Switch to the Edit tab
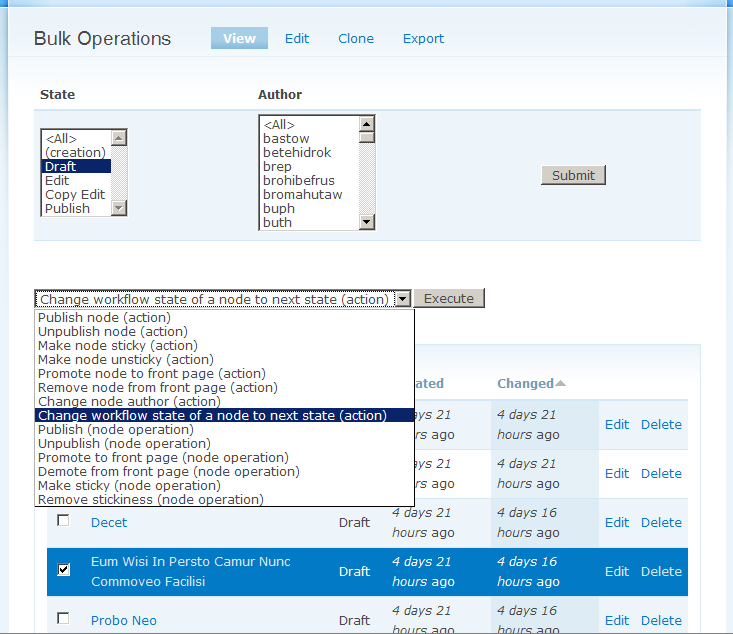The width and height of the screenshot is (733, 634). click(x=297, y=39)
